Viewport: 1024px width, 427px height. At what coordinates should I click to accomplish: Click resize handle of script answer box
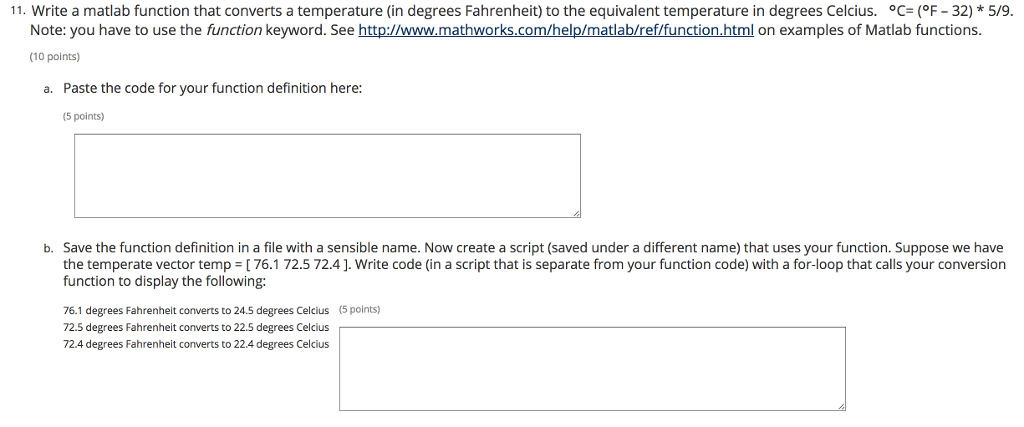pos(841,406)
